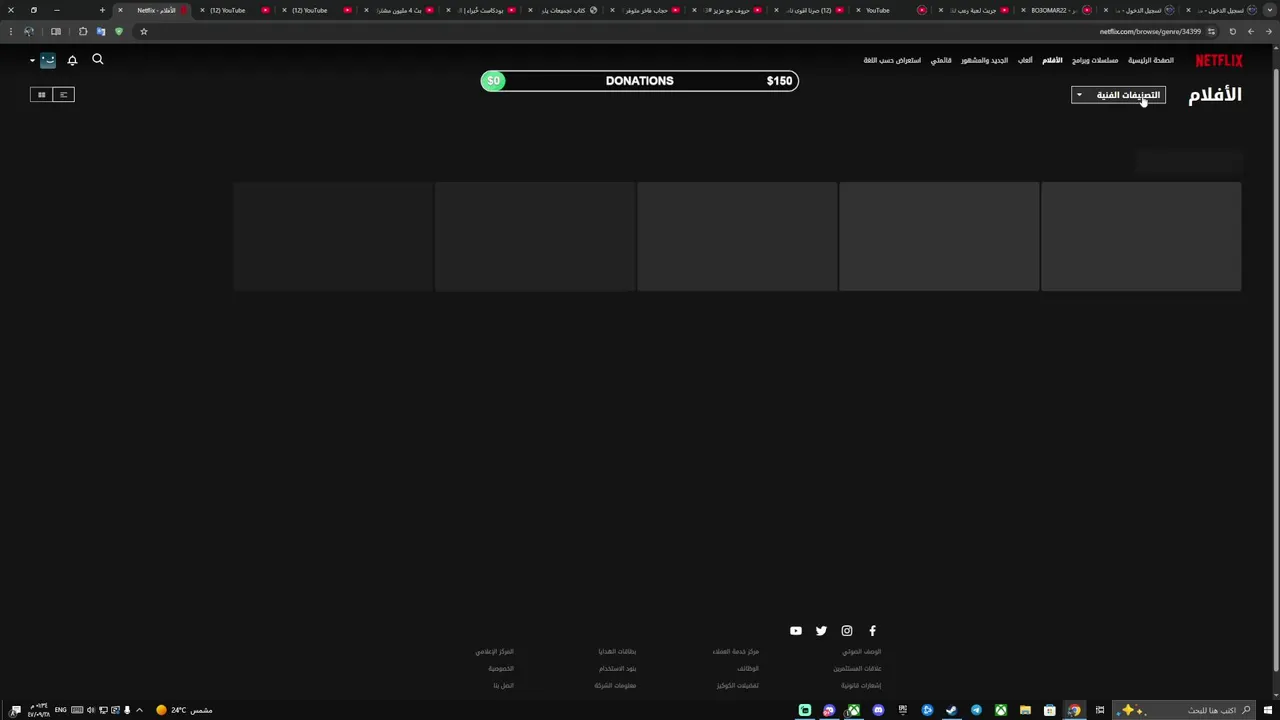Open Netflix Instagram page icon
Image resolution: width=1280 pixels, height=720 pixels.
coord(847,631)
